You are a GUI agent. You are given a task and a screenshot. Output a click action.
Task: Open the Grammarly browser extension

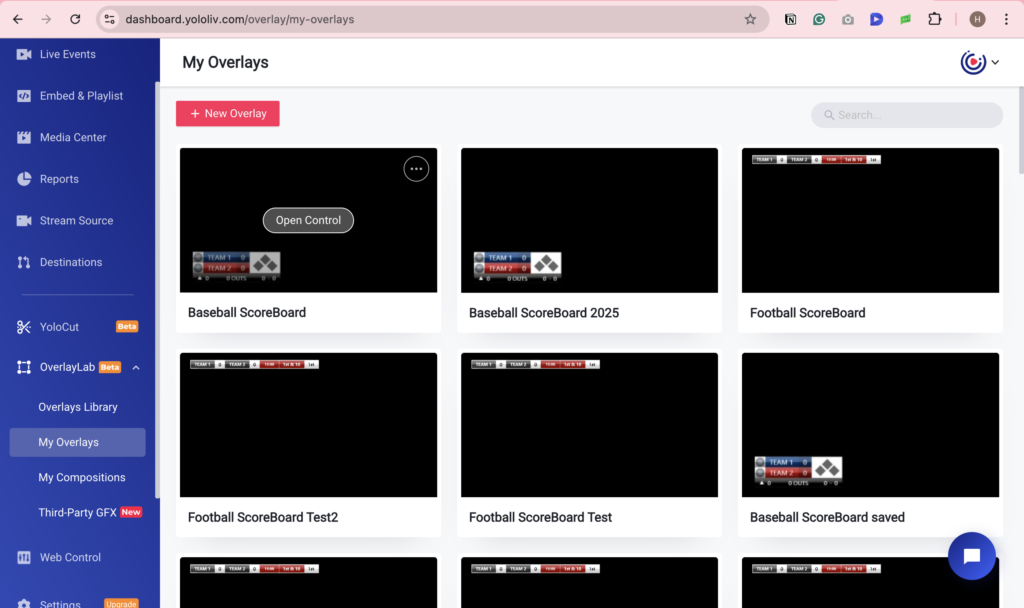(819, 20)
